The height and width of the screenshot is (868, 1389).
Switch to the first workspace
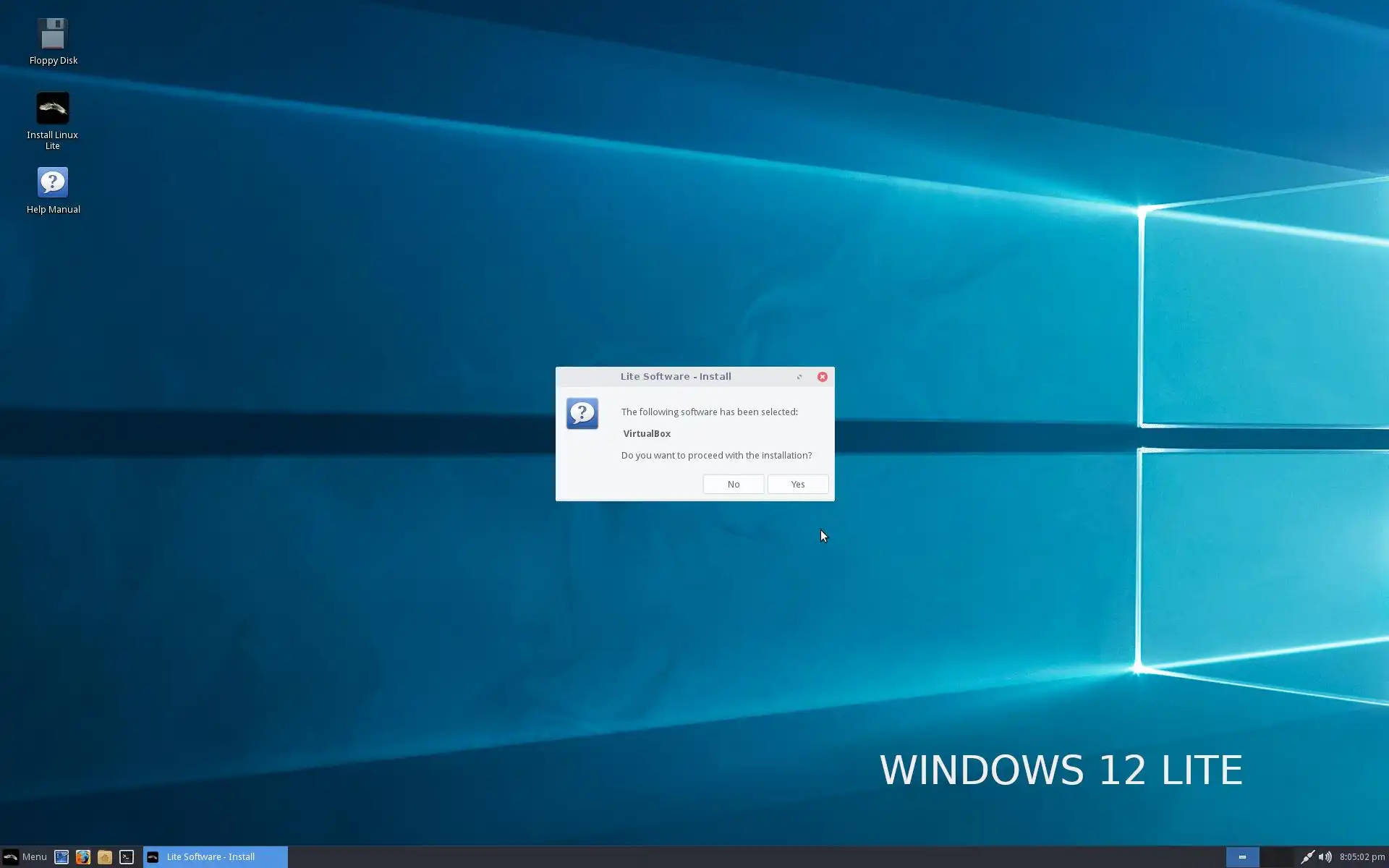tap(1242, 857)
